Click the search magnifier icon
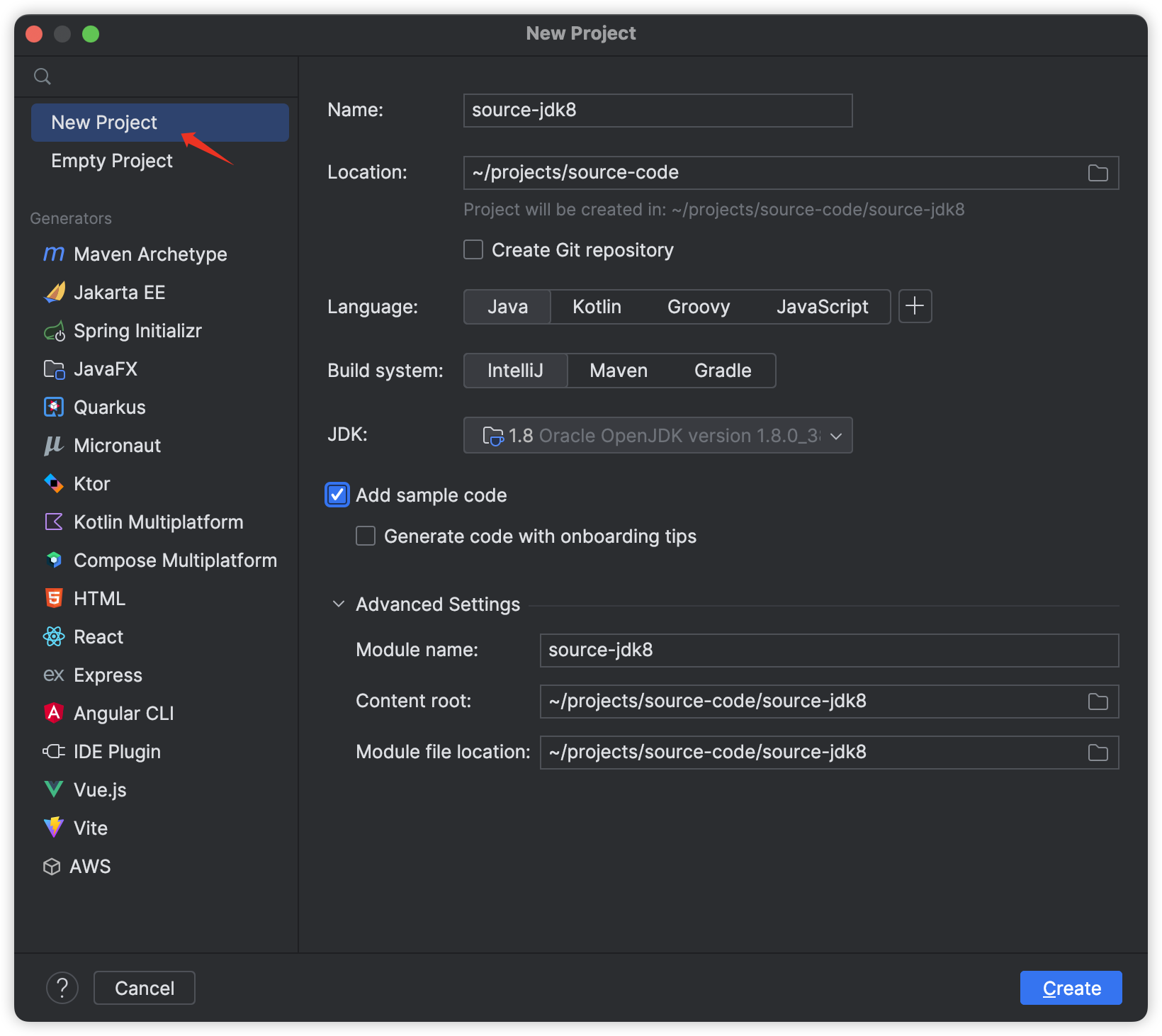1162x1036 pixels. pos(43,77)
